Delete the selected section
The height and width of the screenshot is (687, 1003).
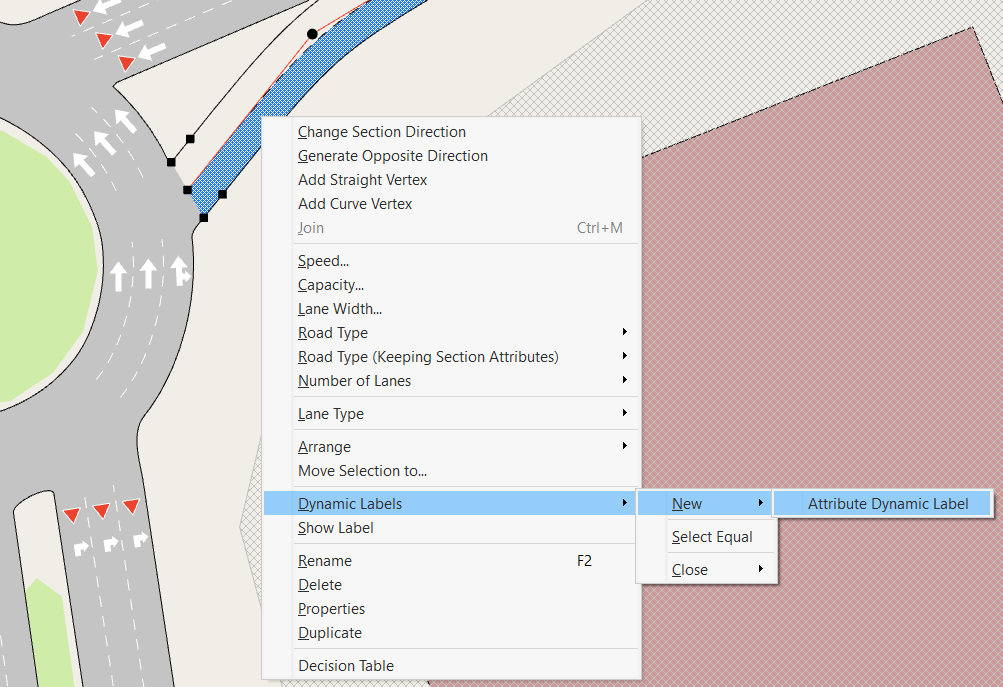pos(319,585)
